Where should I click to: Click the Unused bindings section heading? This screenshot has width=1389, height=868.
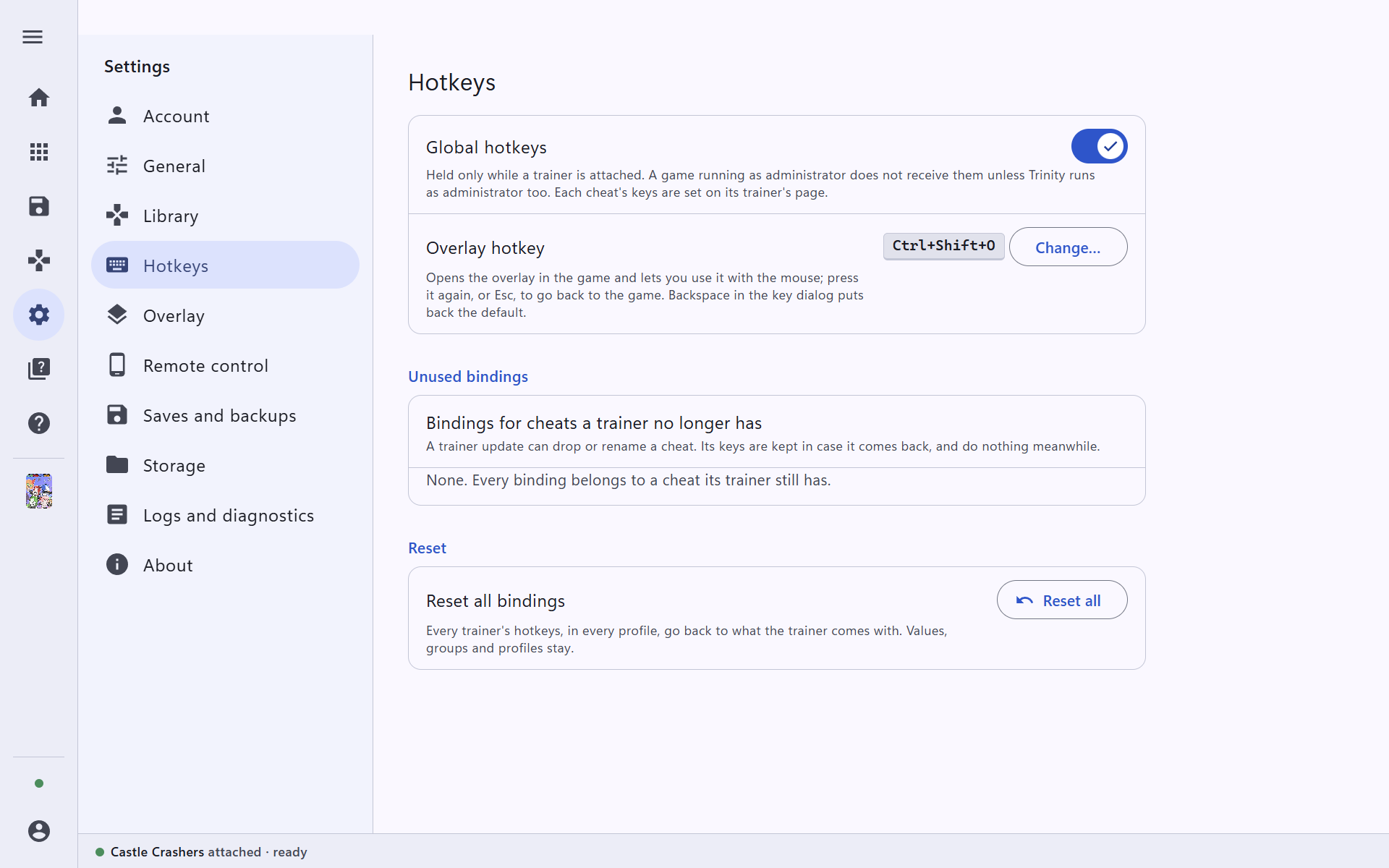(468, 377)
